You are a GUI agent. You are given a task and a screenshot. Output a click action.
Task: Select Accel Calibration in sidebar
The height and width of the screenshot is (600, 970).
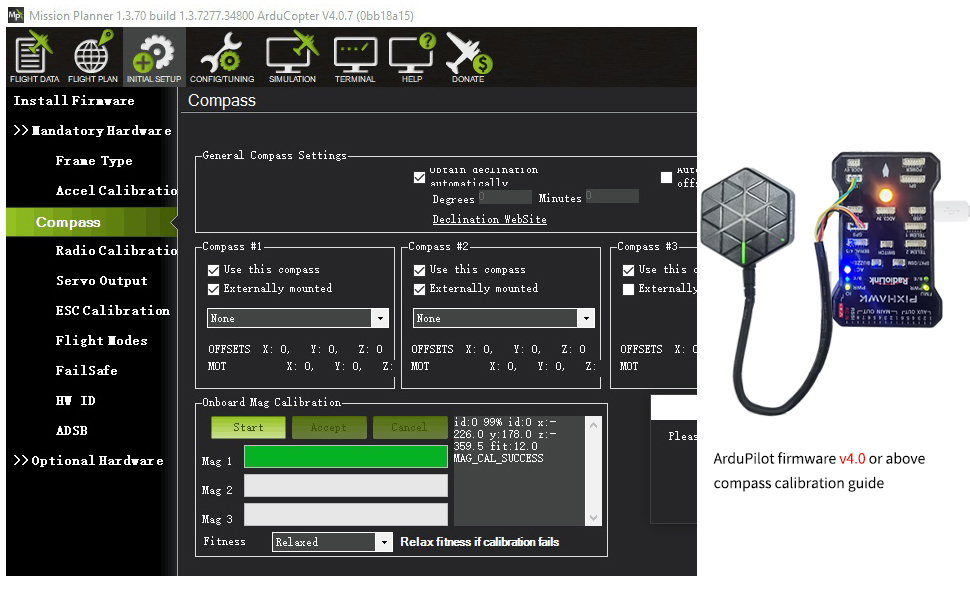[116, 191]
